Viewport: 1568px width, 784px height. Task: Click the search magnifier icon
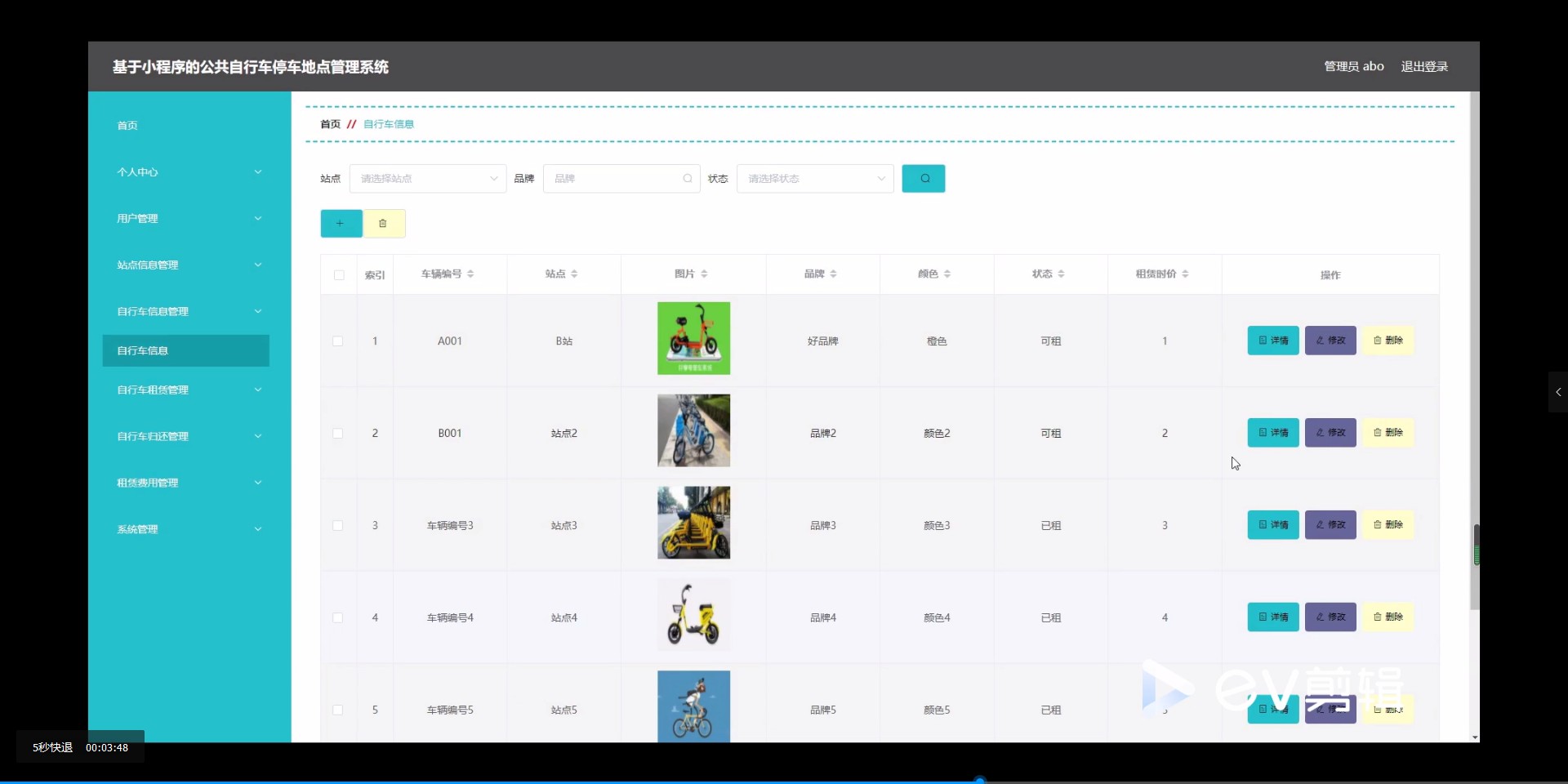click(x=923, y=178)
